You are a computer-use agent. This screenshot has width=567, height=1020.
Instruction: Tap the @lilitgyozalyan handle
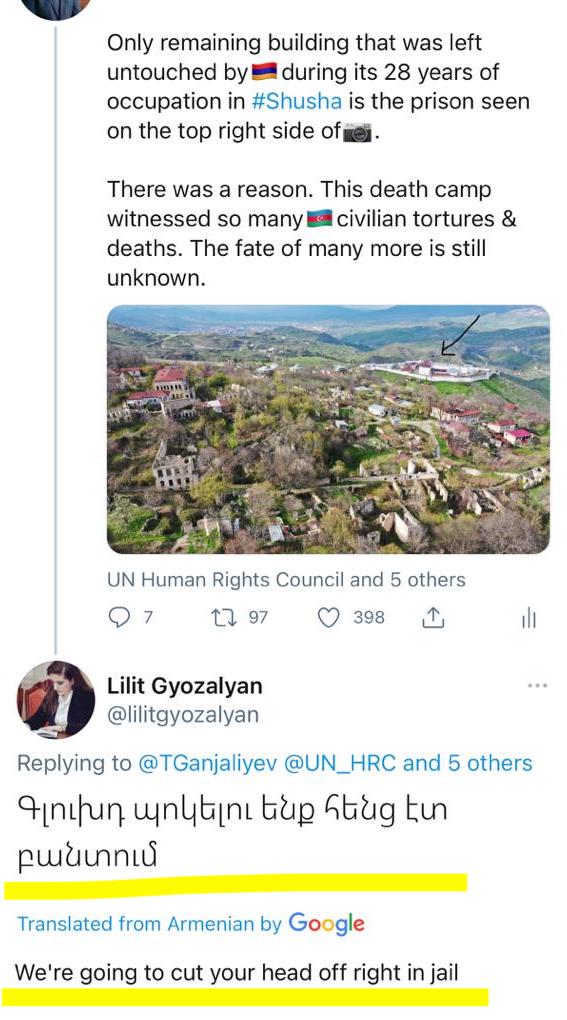tap(183, 715)
